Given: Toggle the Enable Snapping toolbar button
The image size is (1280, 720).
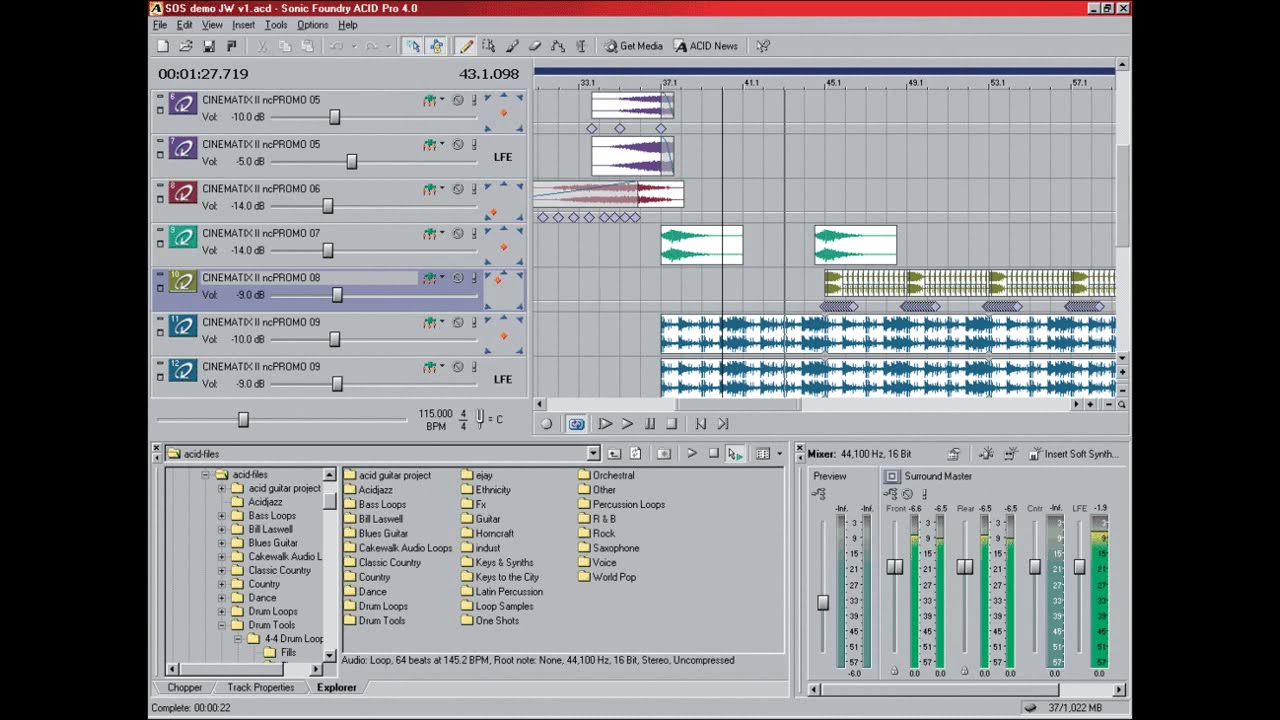Looking at the screenshot, I should [x=413, y=46].
